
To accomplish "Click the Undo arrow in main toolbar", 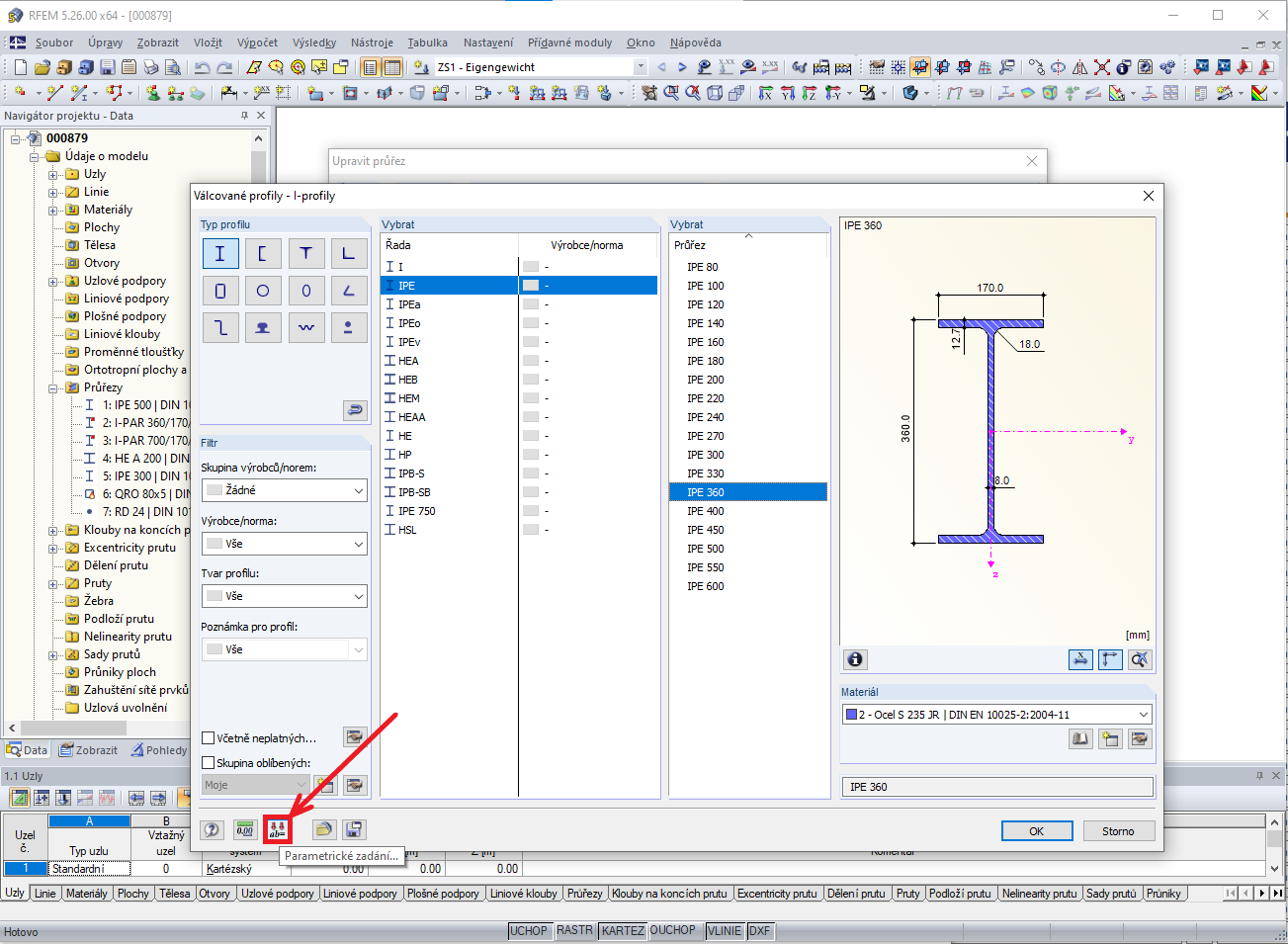I will coord(203,67).
